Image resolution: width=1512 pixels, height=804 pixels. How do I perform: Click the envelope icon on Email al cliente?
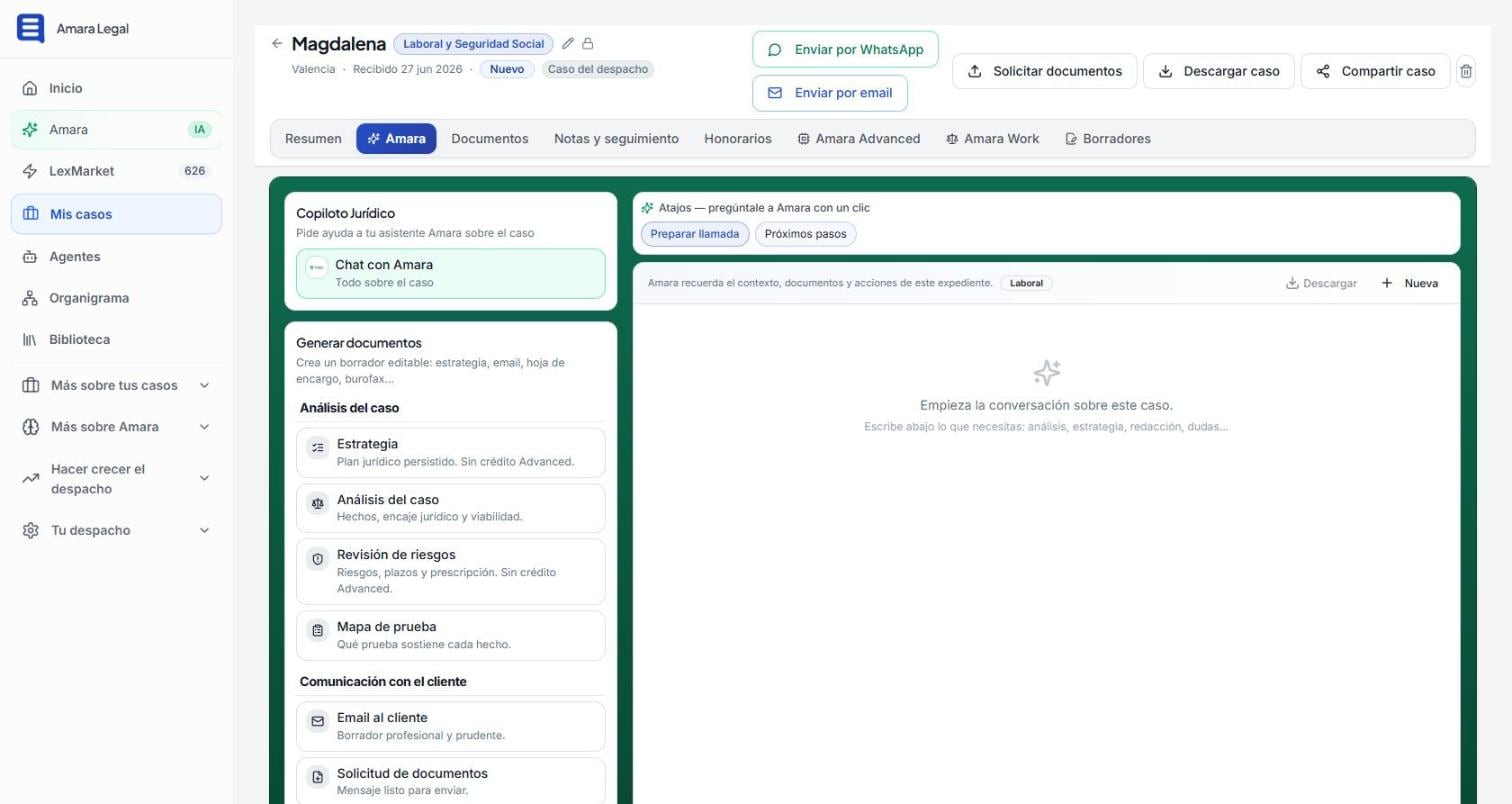click(x=318, y=722)
